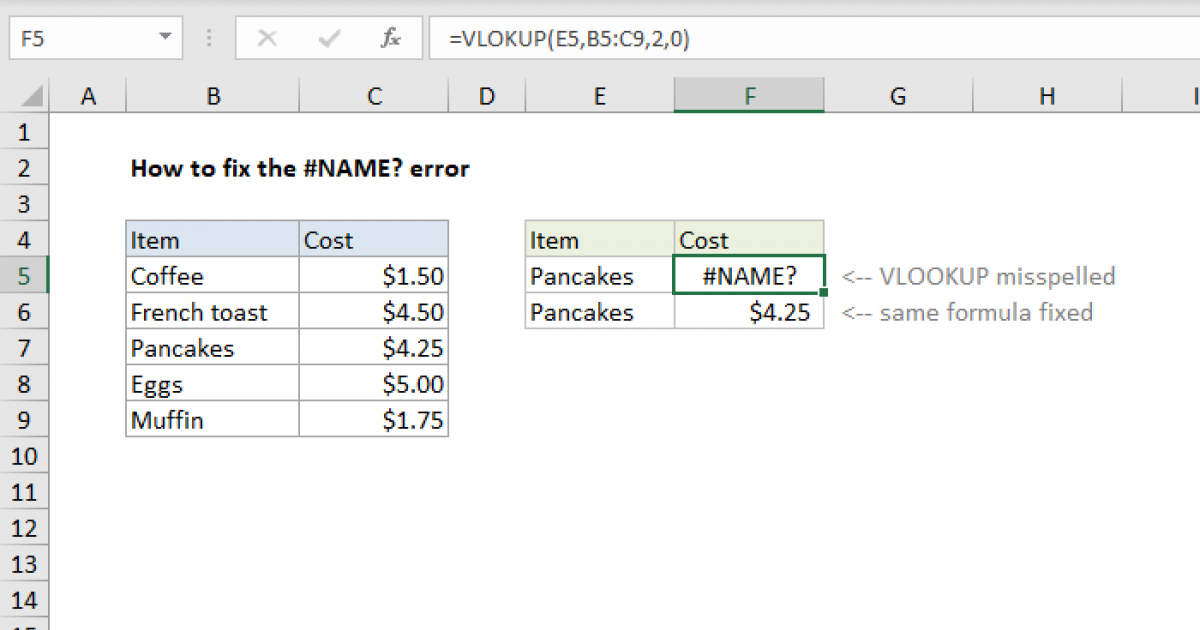Click the title cell about #NAME? error
Image resolution: width=1200 pixels, height=630 pixels.
point(299,168)
